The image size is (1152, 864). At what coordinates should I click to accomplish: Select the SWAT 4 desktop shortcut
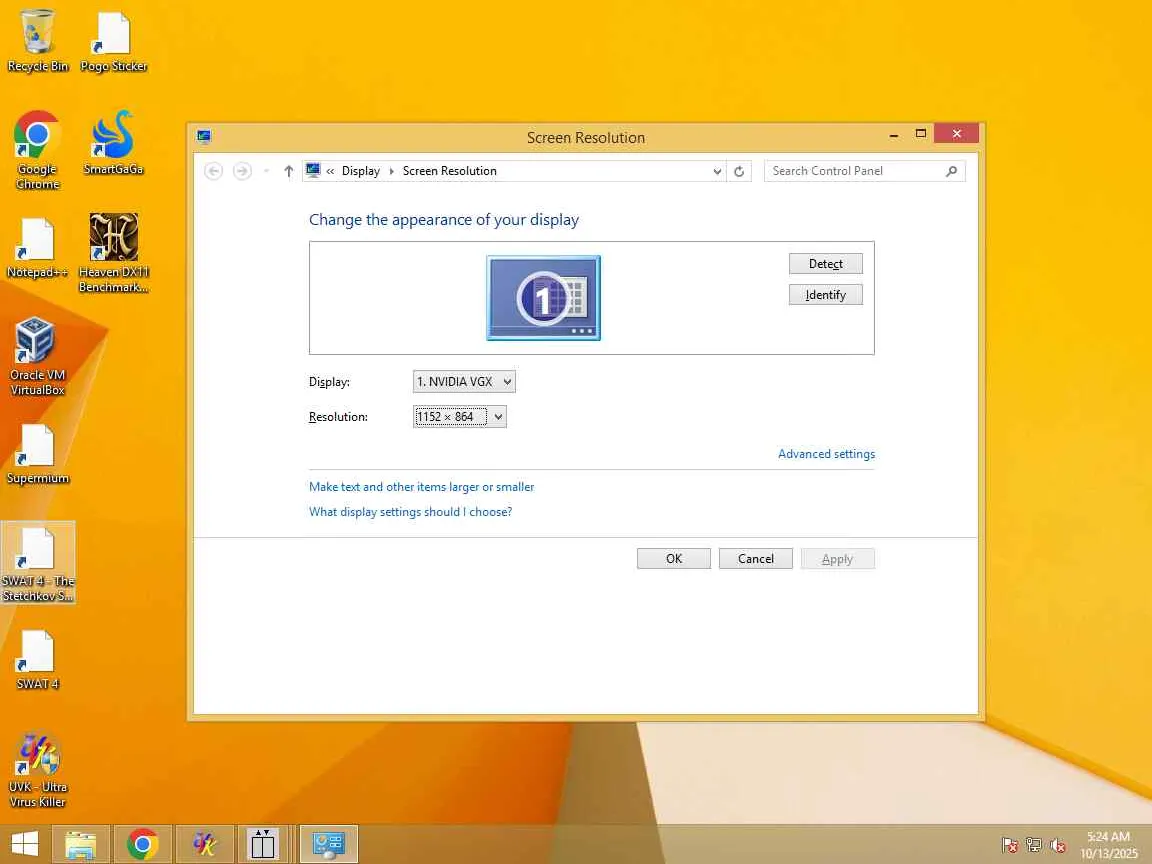pyautogui.click(x=37, y=660)
